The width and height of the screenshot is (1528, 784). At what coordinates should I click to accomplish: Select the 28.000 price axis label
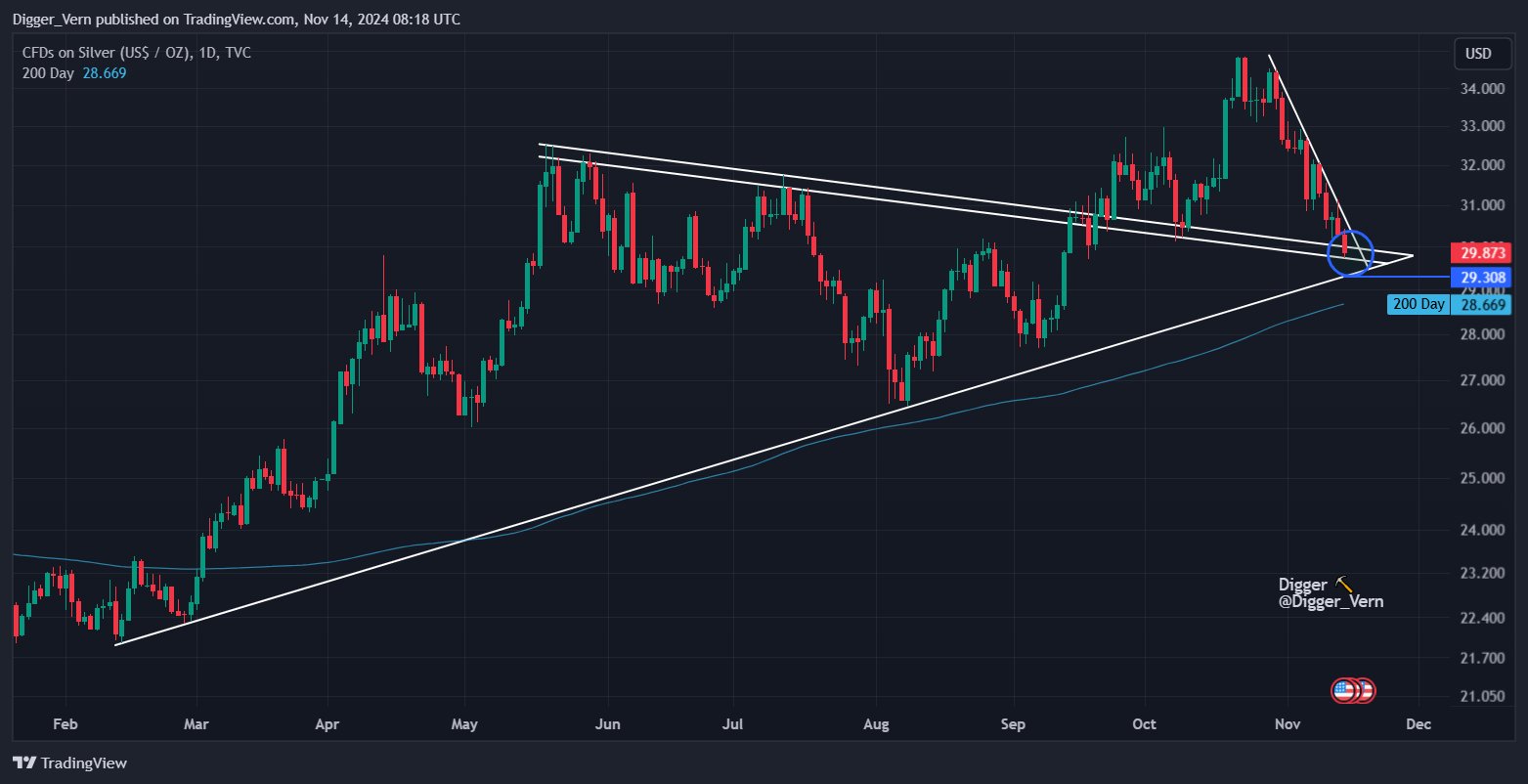coord(1482,334)
